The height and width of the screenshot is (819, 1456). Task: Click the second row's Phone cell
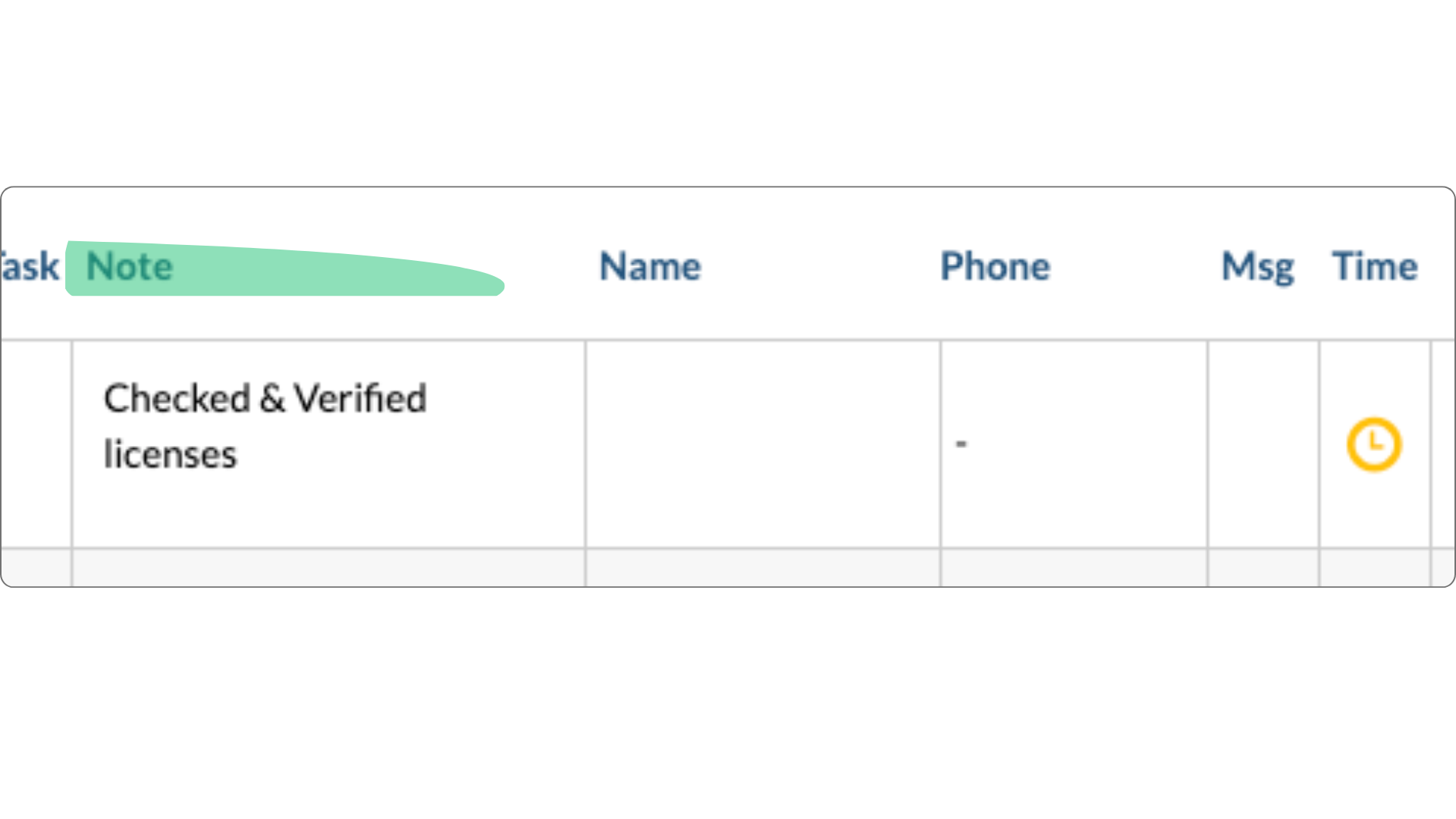tap(1073, 568)
